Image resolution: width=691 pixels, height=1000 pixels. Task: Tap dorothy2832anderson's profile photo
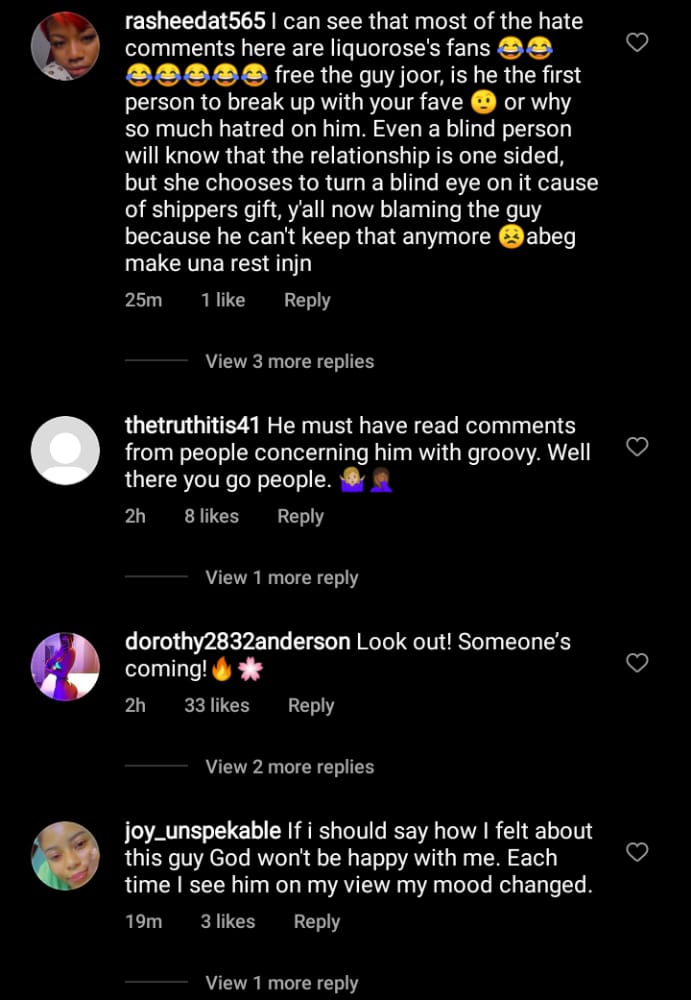[66, 665]
